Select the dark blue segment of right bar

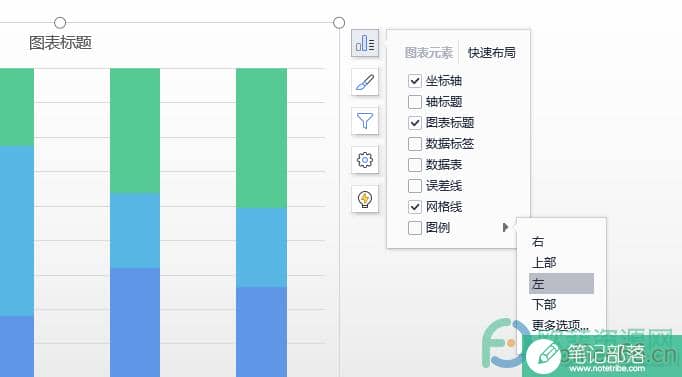point(261,332)
